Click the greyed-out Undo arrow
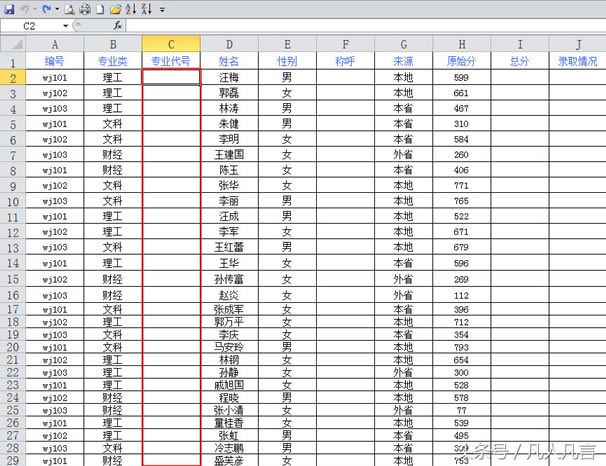This screenshot has width=606, height=466. pos(25,9)
